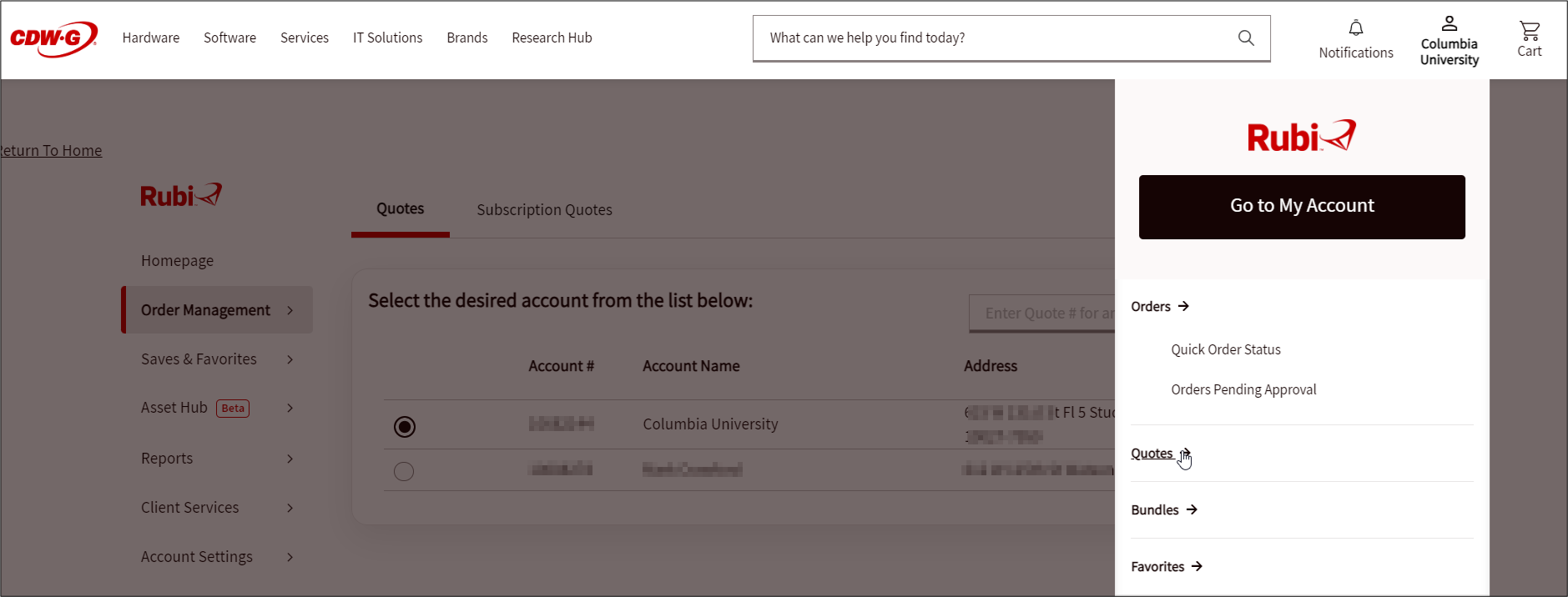Click the arrow next to Bundles
The height and width of the screenshot is (597, 1568).
[1192, 509]
